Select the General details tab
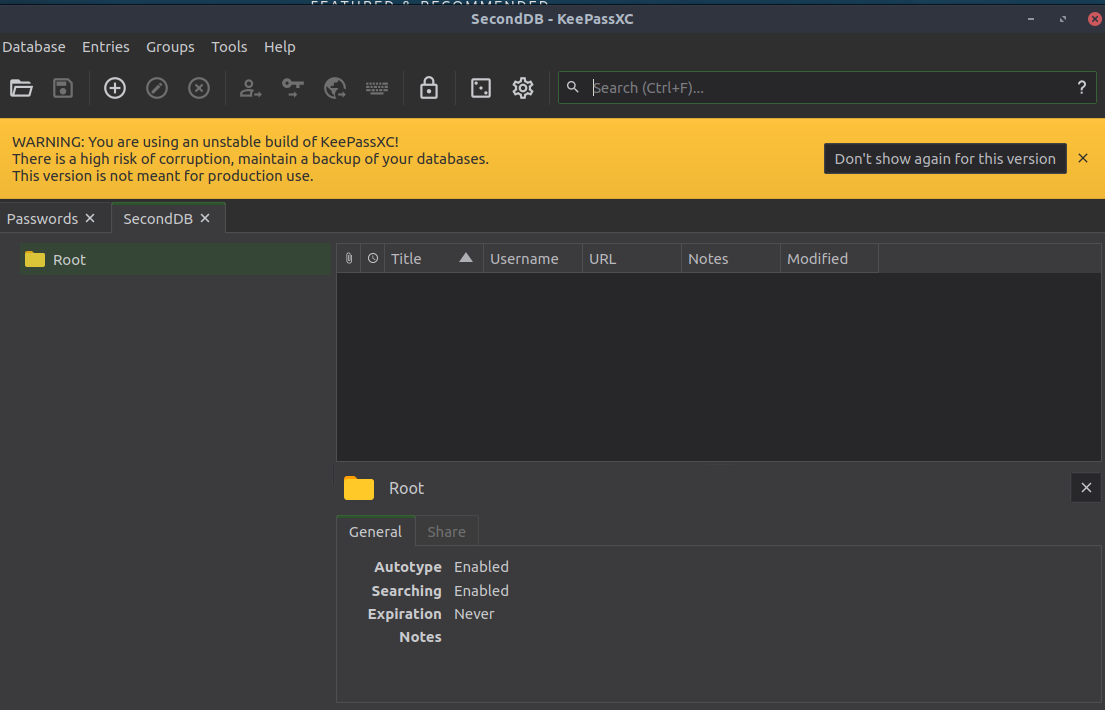The image size is (1105, 710). click(x=376, y=532)
